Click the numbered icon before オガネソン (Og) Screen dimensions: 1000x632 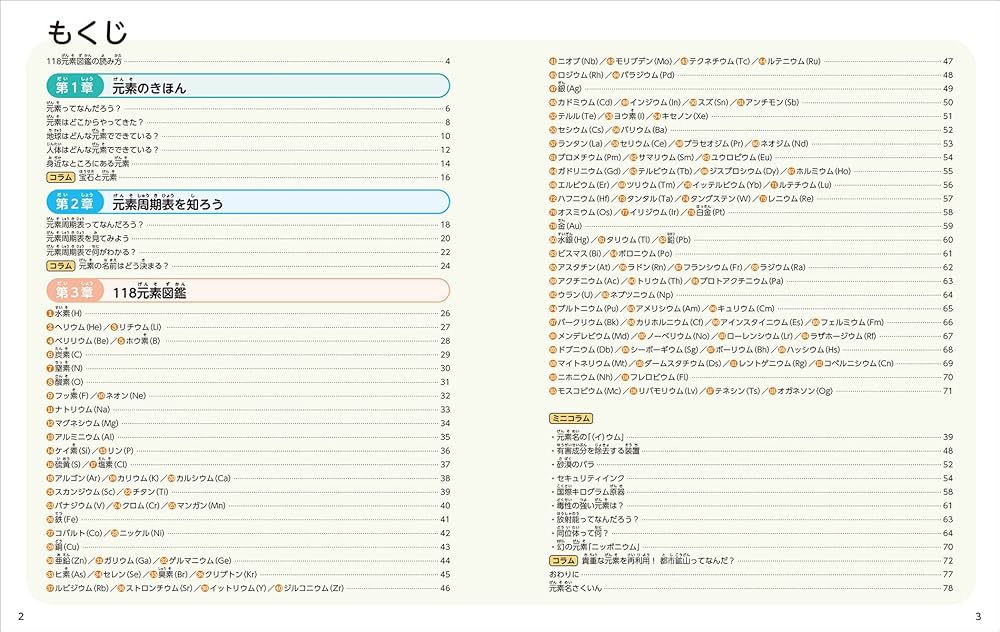point(770,389)
